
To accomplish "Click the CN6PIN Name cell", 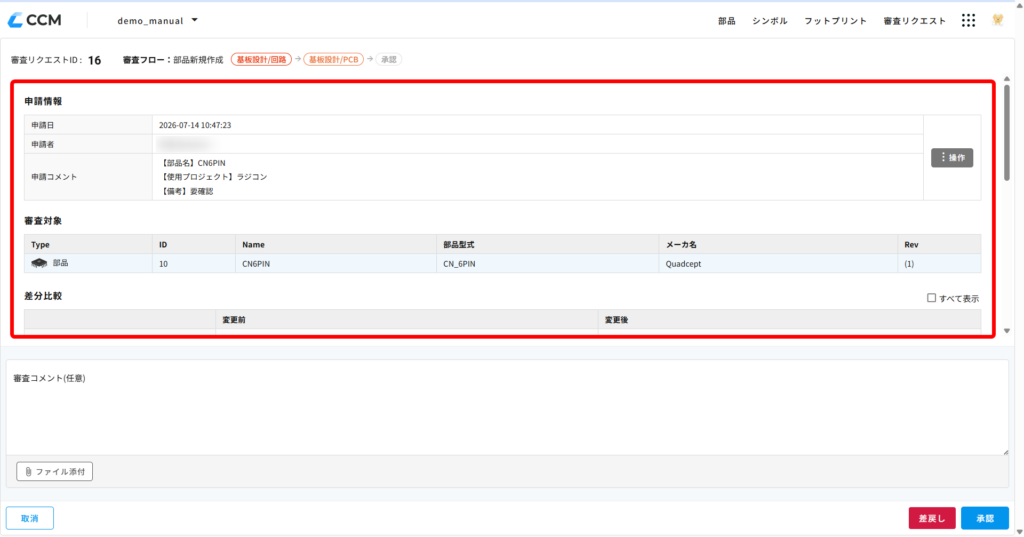I will click(x=336, y=263).
